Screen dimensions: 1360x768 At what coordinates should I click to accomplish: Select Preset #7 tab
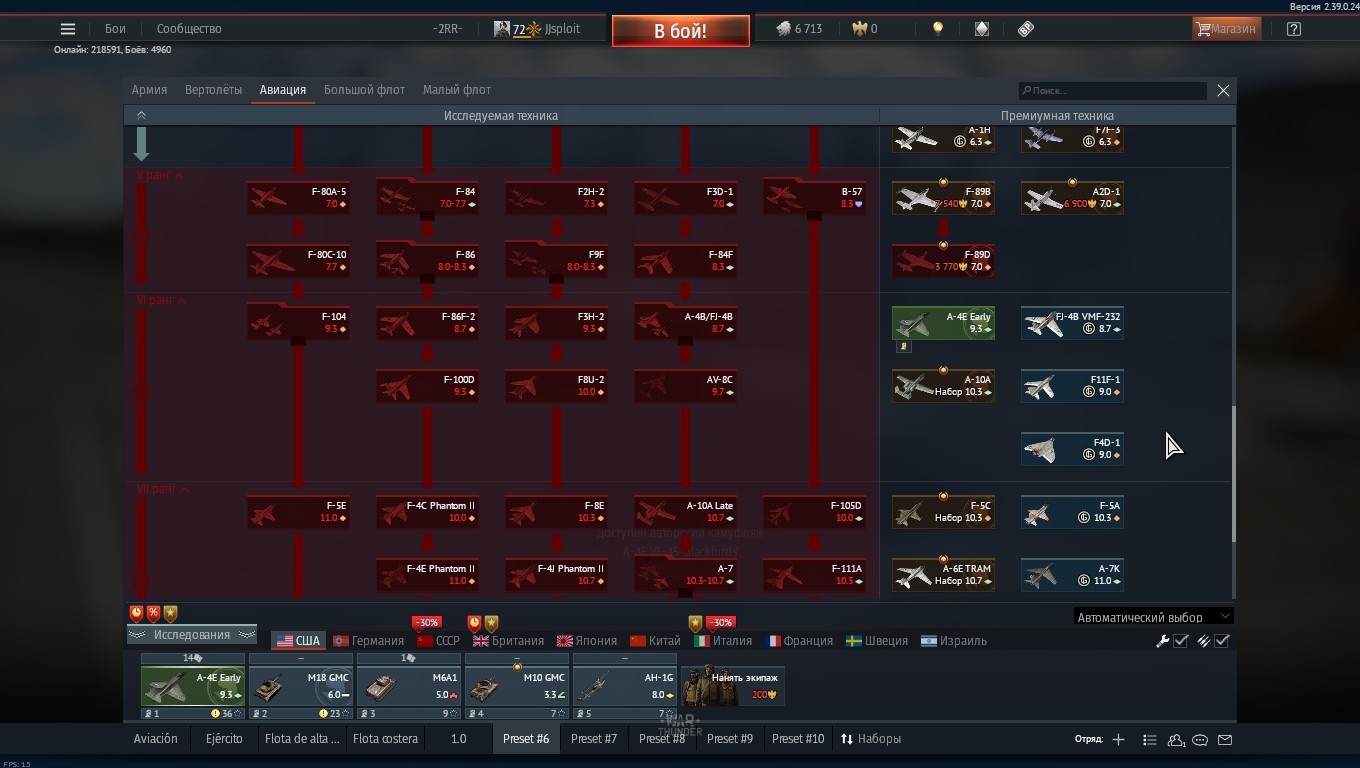[x=594, y=739]
